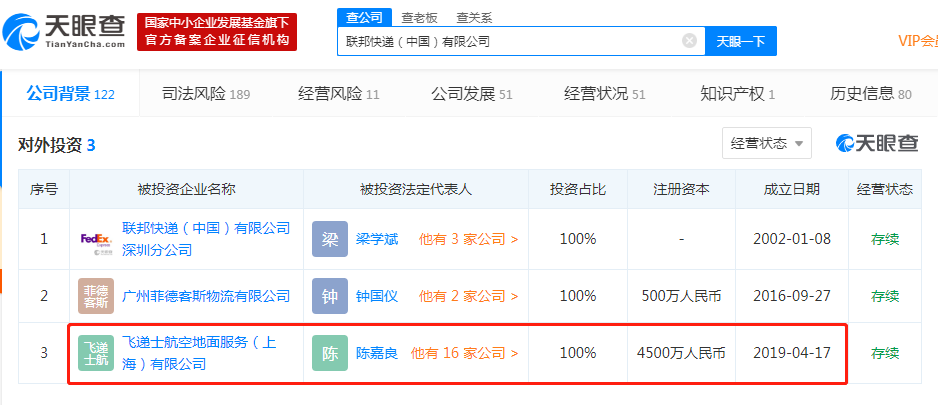The height and width of the screenshot is (405, 938).
Task: Click the 投资占比 column header
Action: [x=578, y=189]
